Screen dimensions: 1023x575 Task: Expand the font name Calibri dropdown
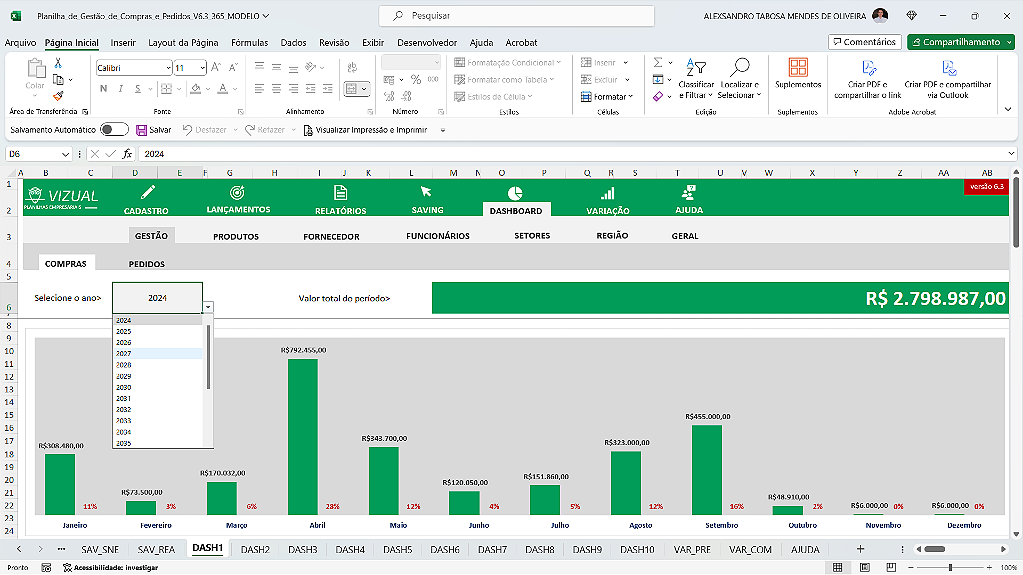click(167, 68)
